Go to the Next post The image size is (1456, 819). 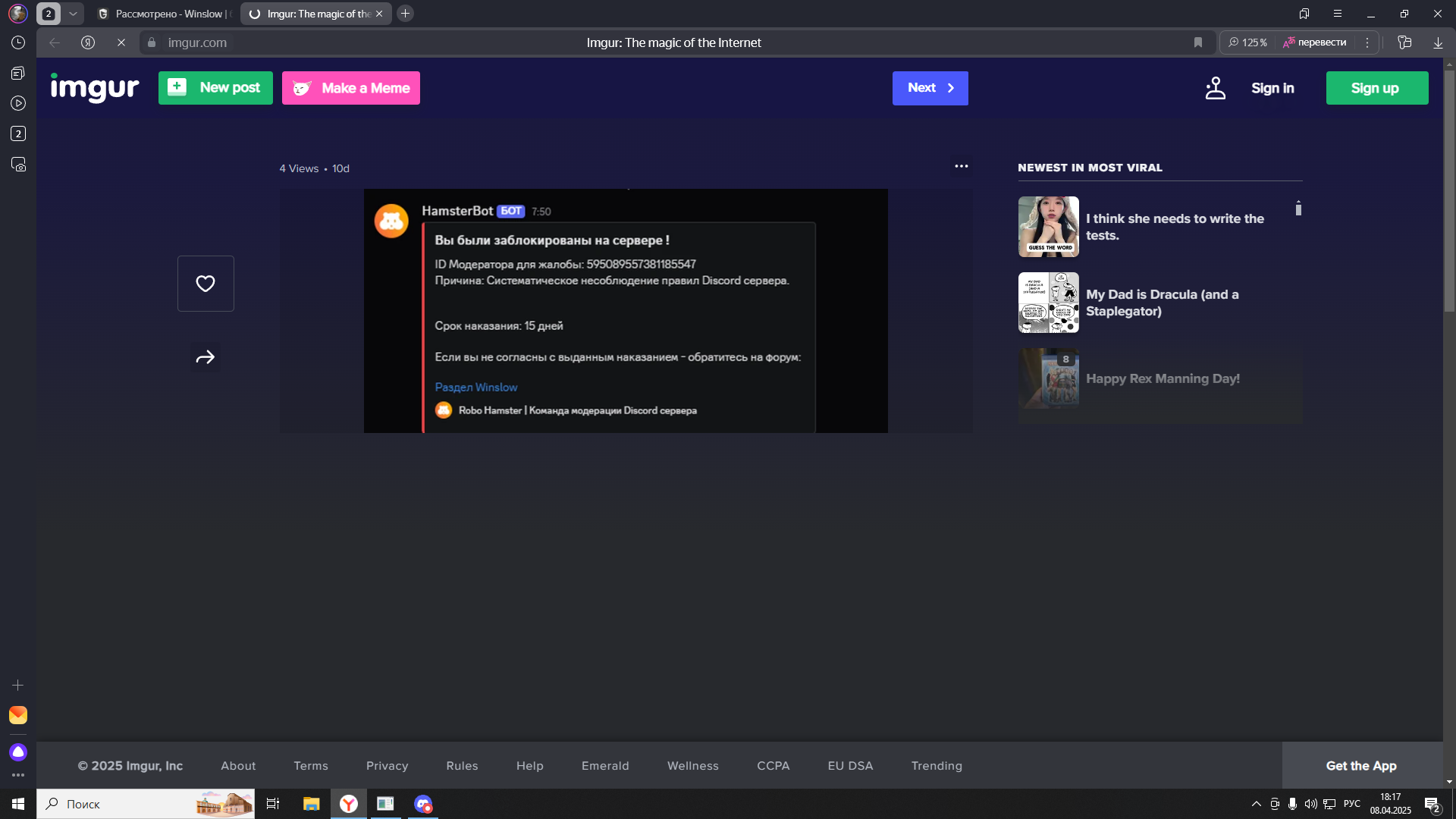(930, 88)
